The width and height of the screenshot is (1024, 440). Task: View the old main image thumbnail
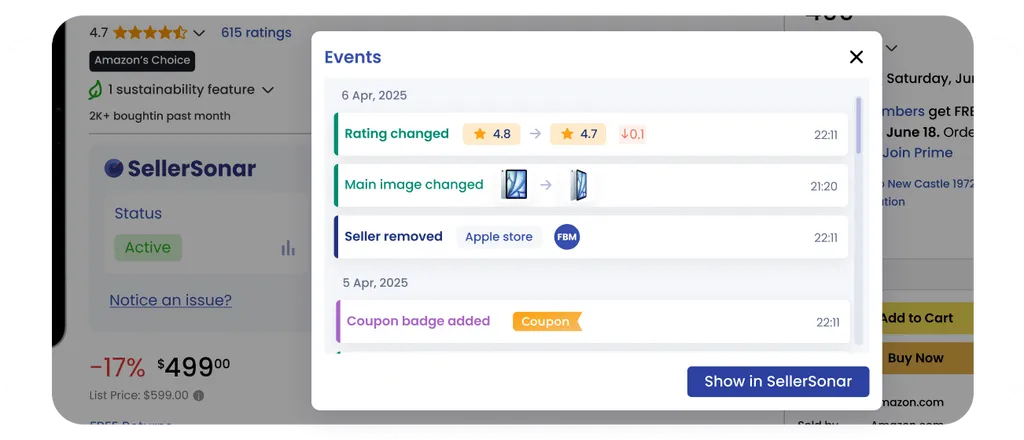(513, 185)
